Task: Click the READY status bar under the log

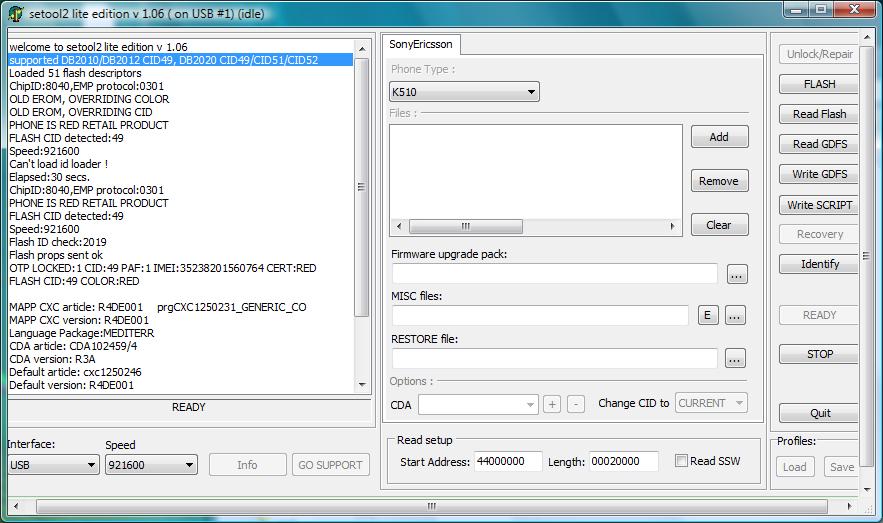Action: [189, 407]
